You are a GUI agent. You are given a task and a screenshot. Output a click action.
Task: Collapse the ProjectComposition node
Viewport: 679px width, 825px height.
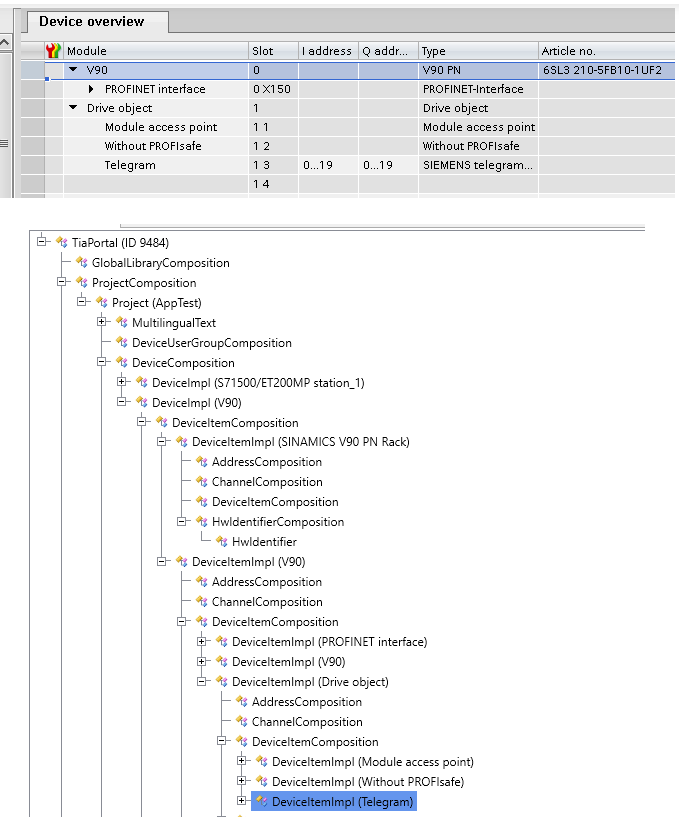coord(62,281)
